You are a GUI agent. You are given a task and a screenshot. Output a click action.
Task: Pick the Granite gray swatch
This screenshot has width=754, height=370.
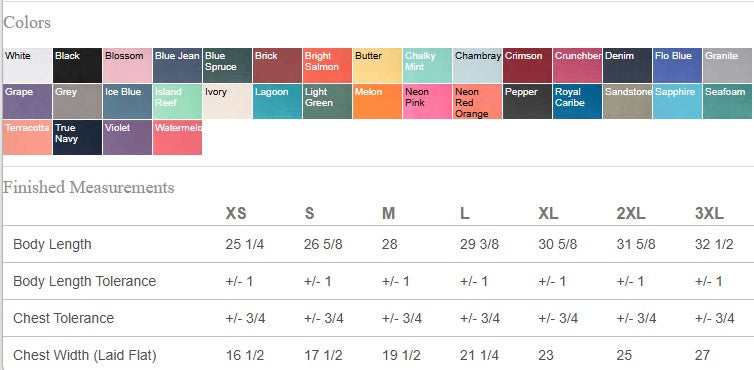(x=728, y=65)
